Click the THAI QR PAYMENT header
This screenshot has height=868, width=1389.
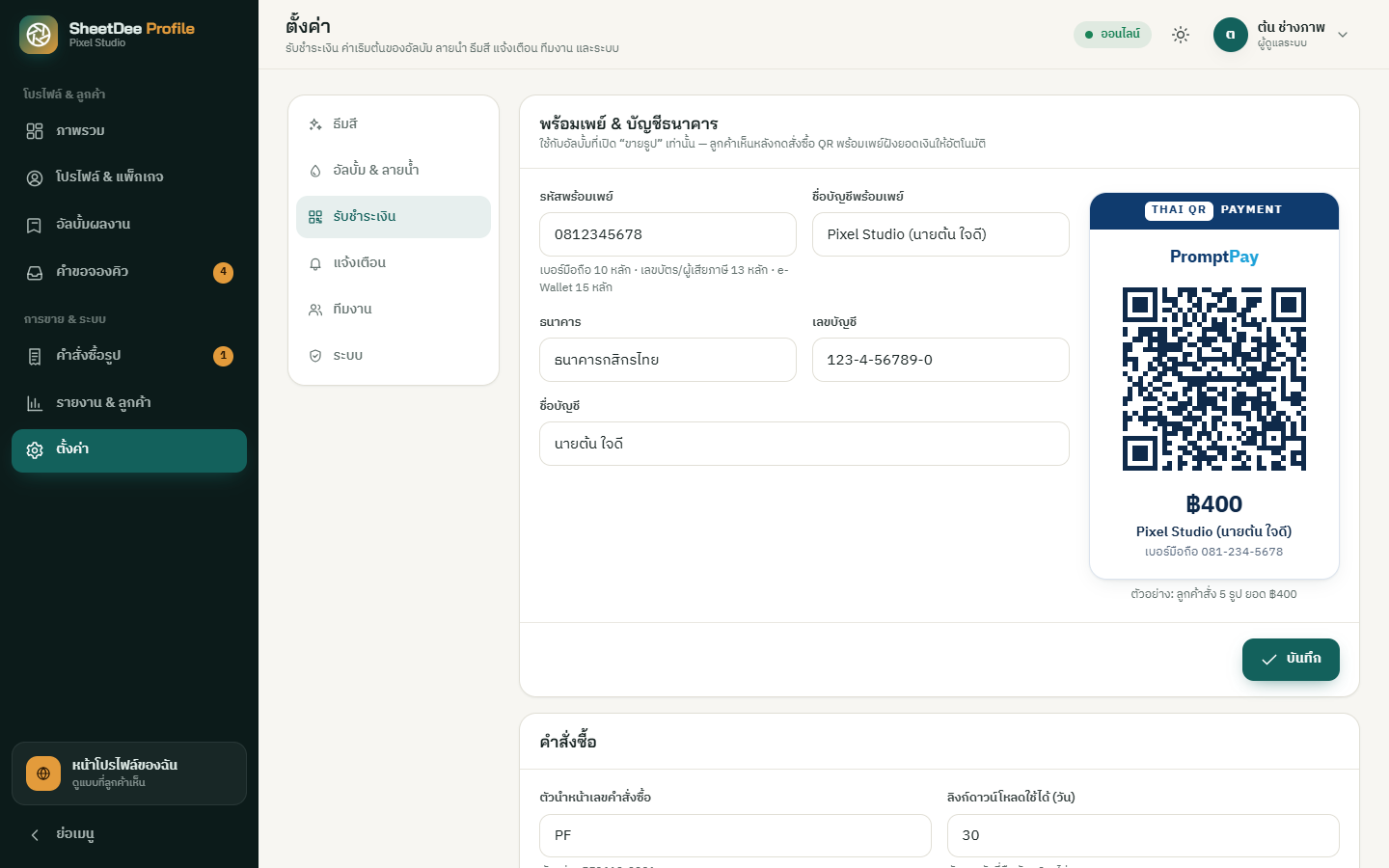pos(1214,210)
